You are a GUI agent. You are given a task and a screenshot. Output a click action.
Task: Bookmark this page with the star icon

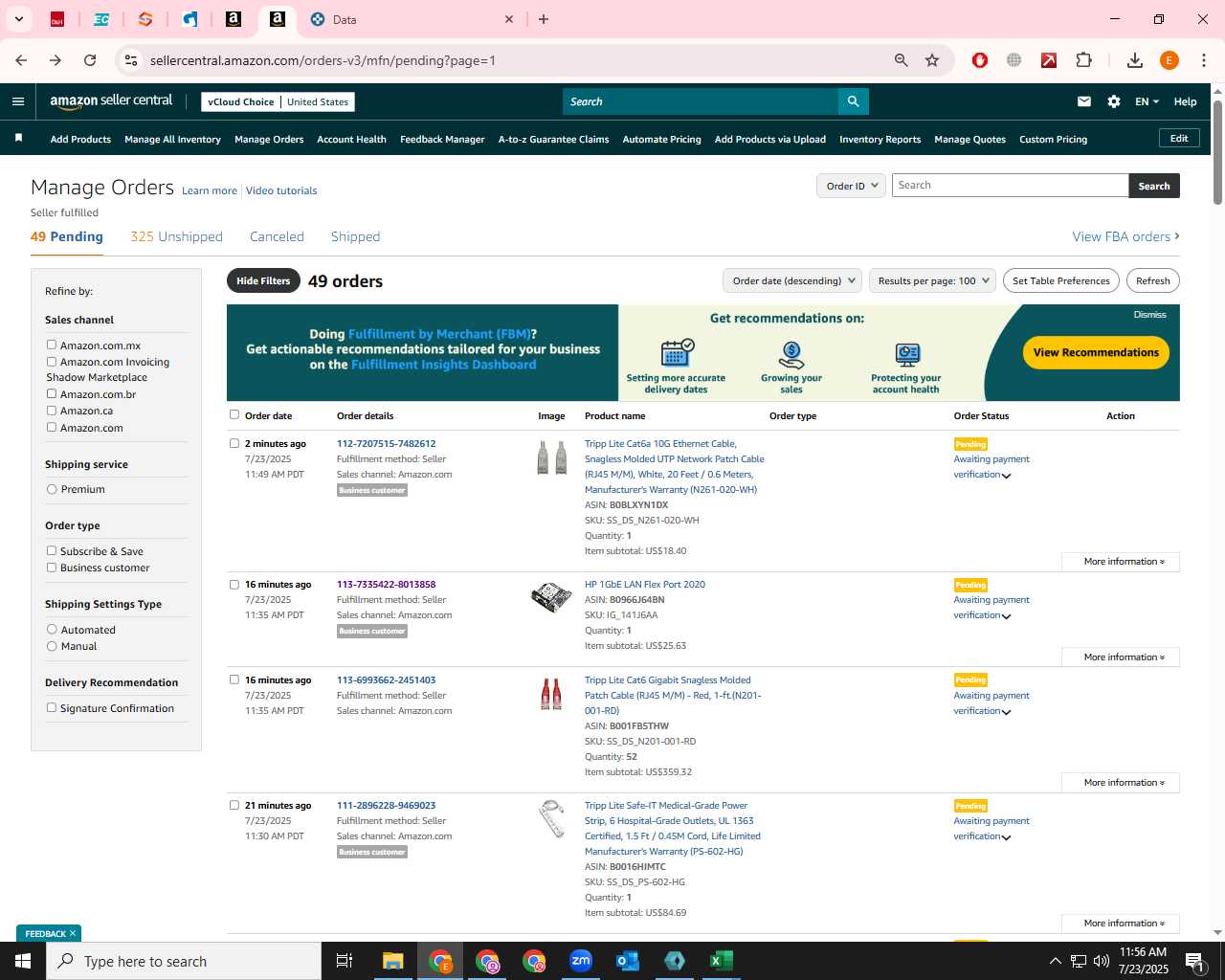[x=932, y=60]
